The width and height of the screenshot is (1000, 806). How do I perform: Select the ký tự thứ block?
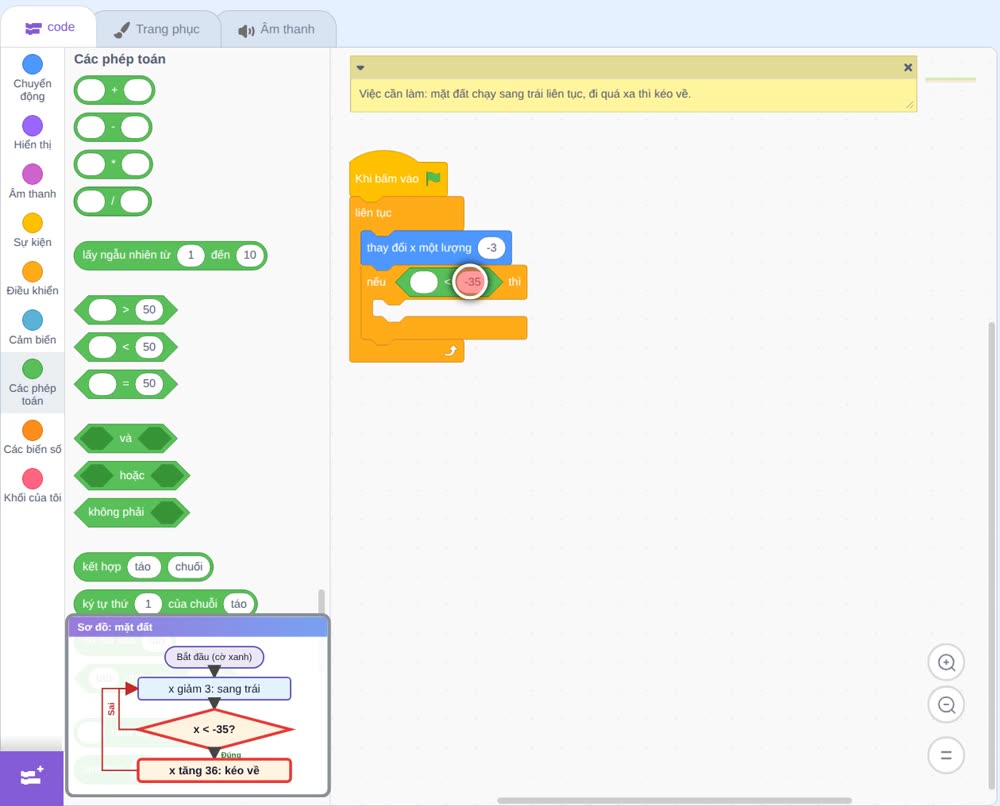[x=166, y=603]
